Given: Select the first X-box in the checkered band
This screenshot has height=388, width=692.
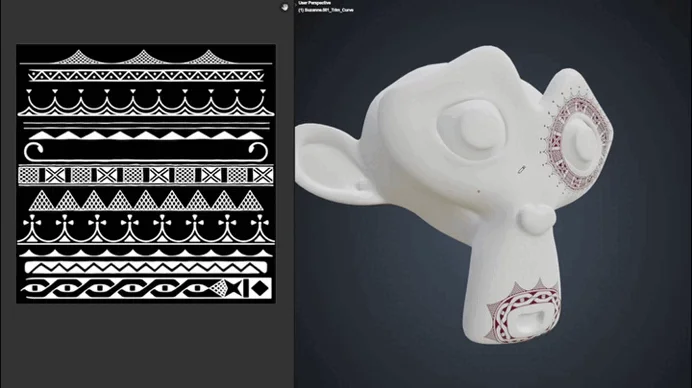Looking at the screenshot, I should click(55, 175).
